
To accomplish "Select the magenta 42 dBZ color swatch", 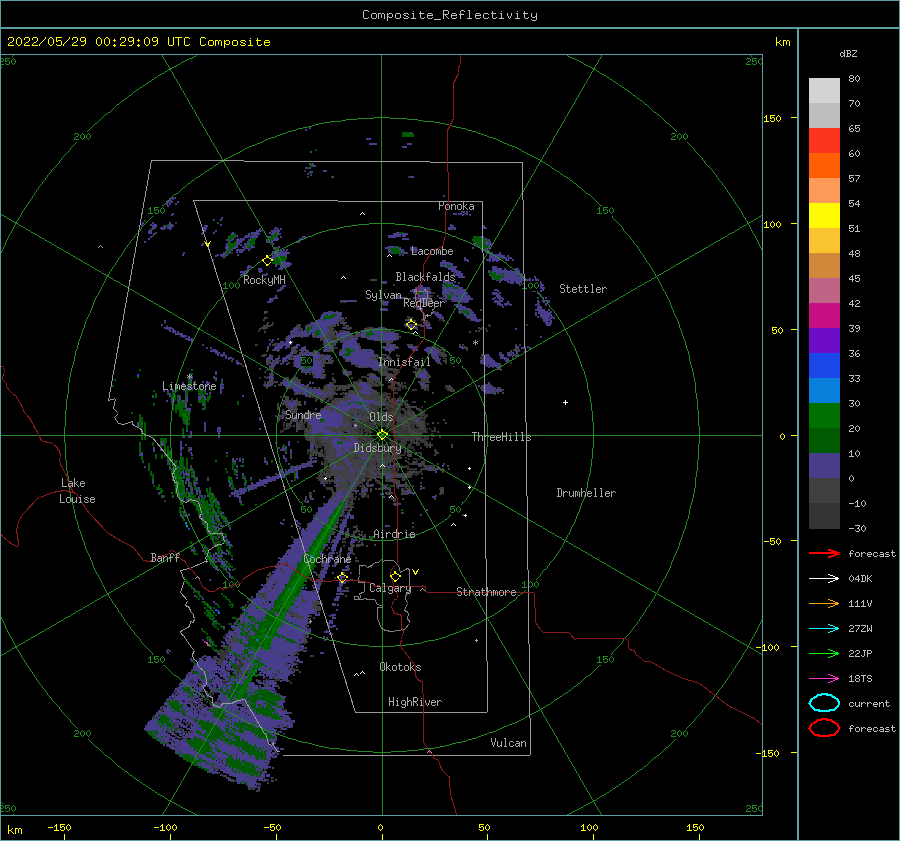I will pos(824,315).
